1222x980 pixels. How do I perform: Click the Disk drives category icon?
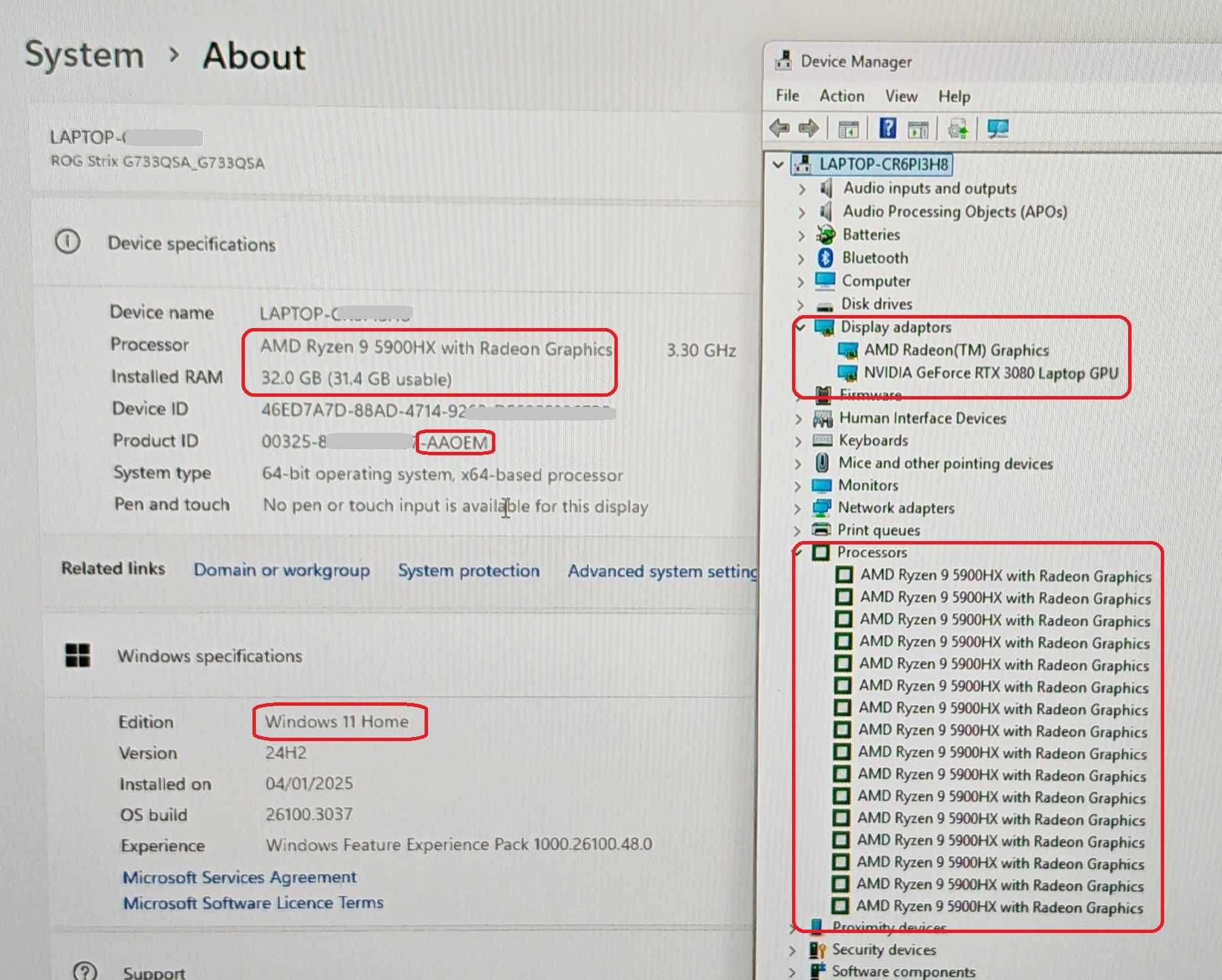(x=825, y=306)
